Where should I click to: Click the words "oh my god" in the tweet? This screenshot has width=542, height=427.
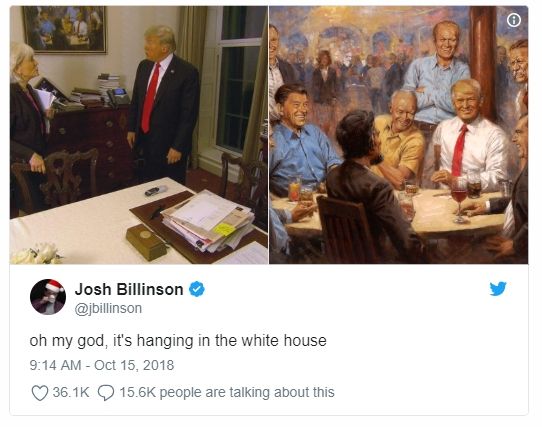[x=67, y=341]
